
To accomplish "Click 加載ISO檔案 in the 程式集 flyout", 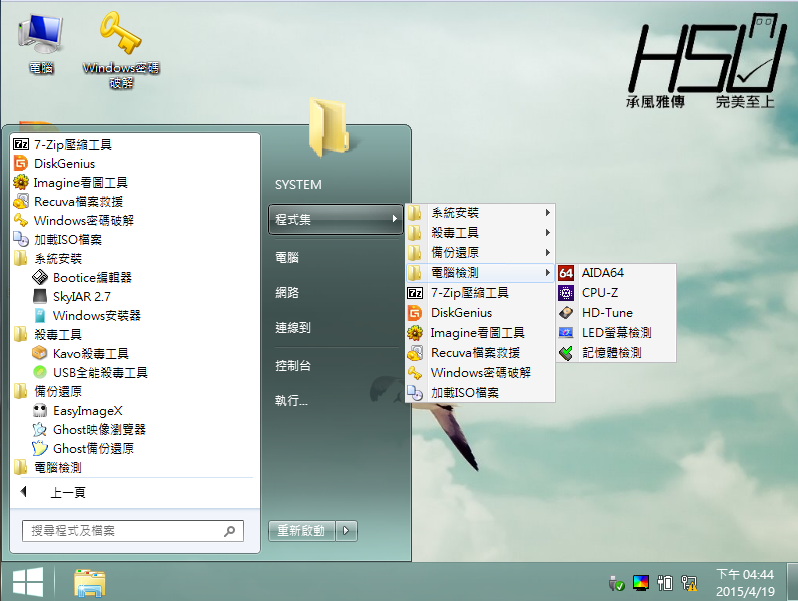I will click(x=480, y=392).
